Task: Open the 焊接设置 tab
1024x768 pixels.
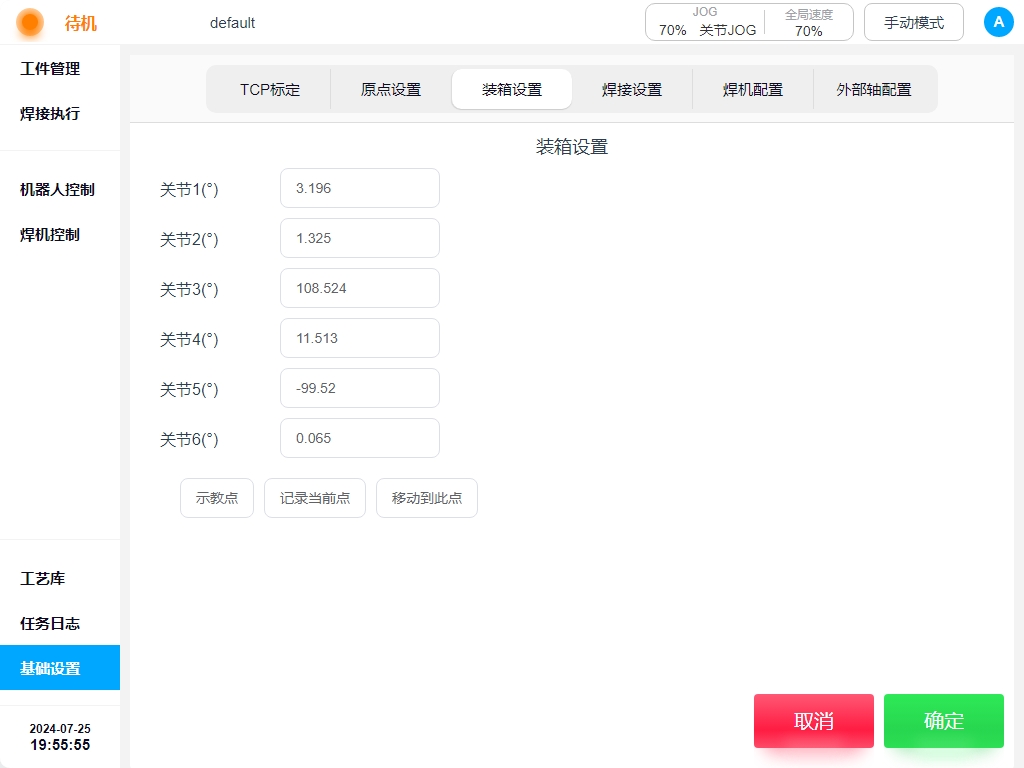Action: click(632, 89)
